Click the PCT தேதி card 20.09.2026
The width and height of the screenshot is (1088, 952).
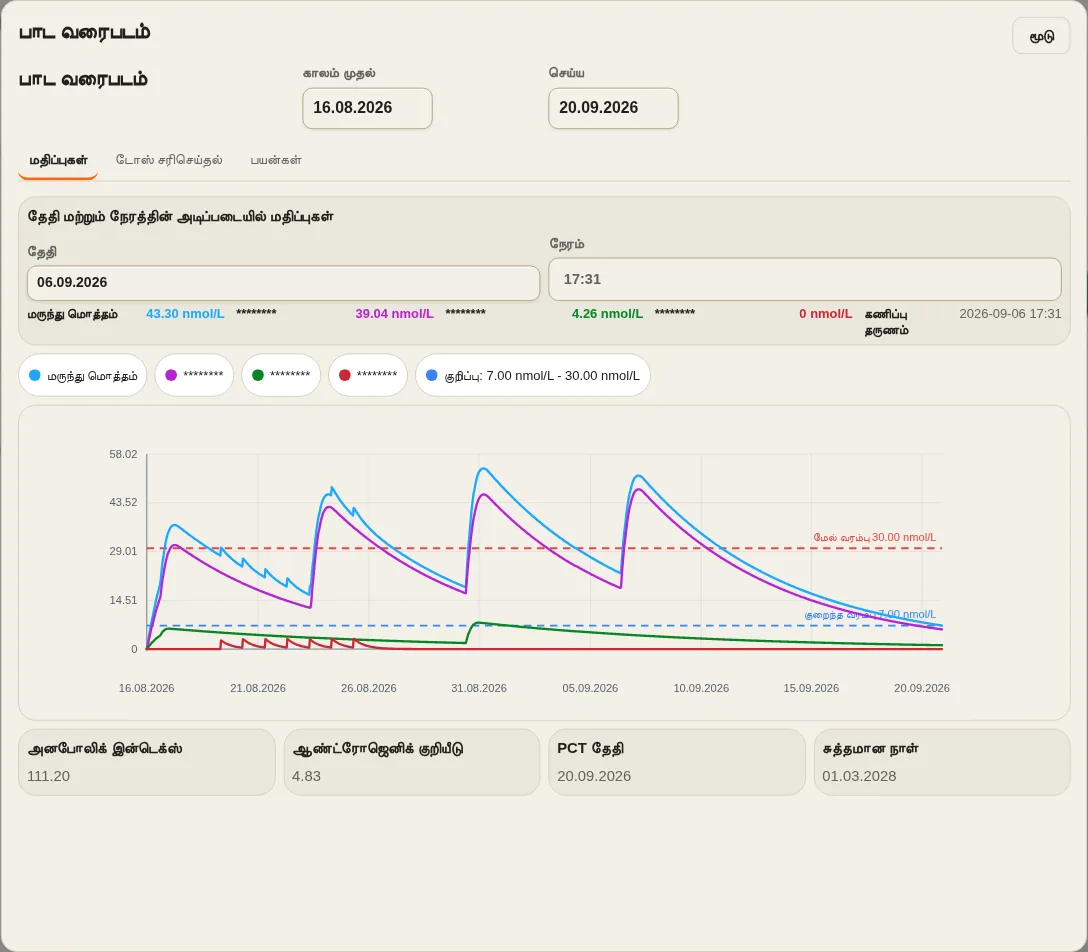(677, 762)
